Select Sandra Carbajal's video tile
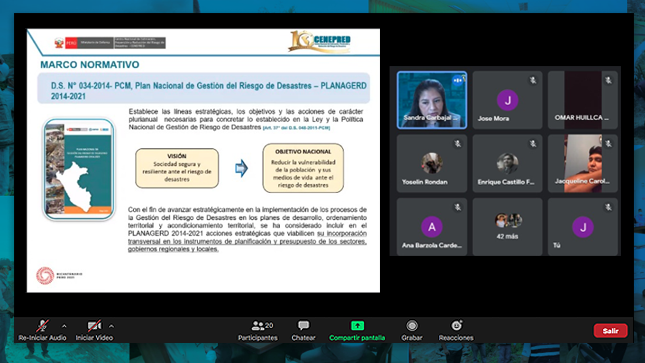 [x=432, y=100]
